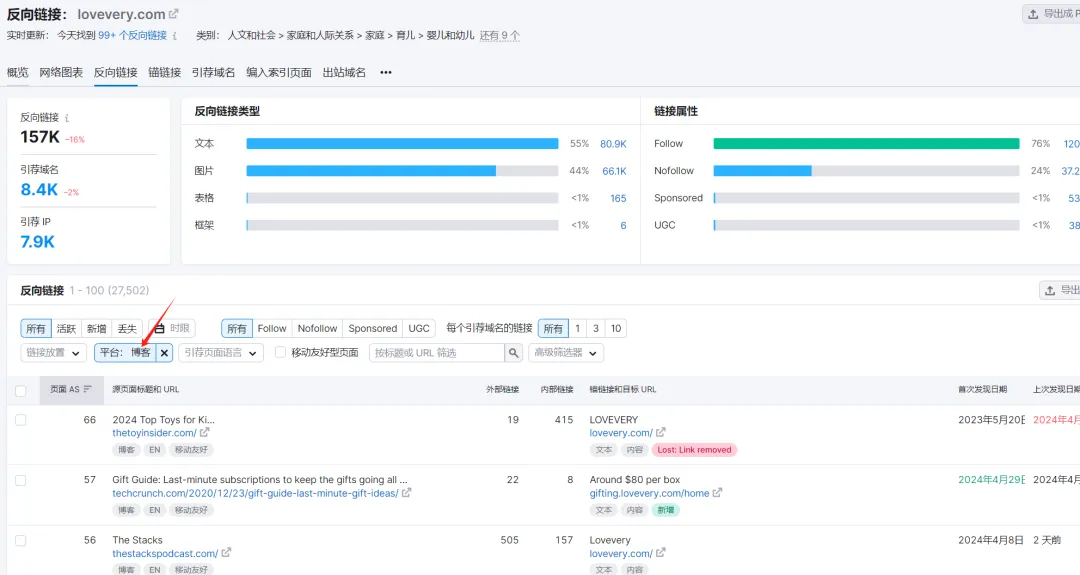Open the three-dot more tabs menu
Screen dimensions: 1080x575
(x=386, y=72)
